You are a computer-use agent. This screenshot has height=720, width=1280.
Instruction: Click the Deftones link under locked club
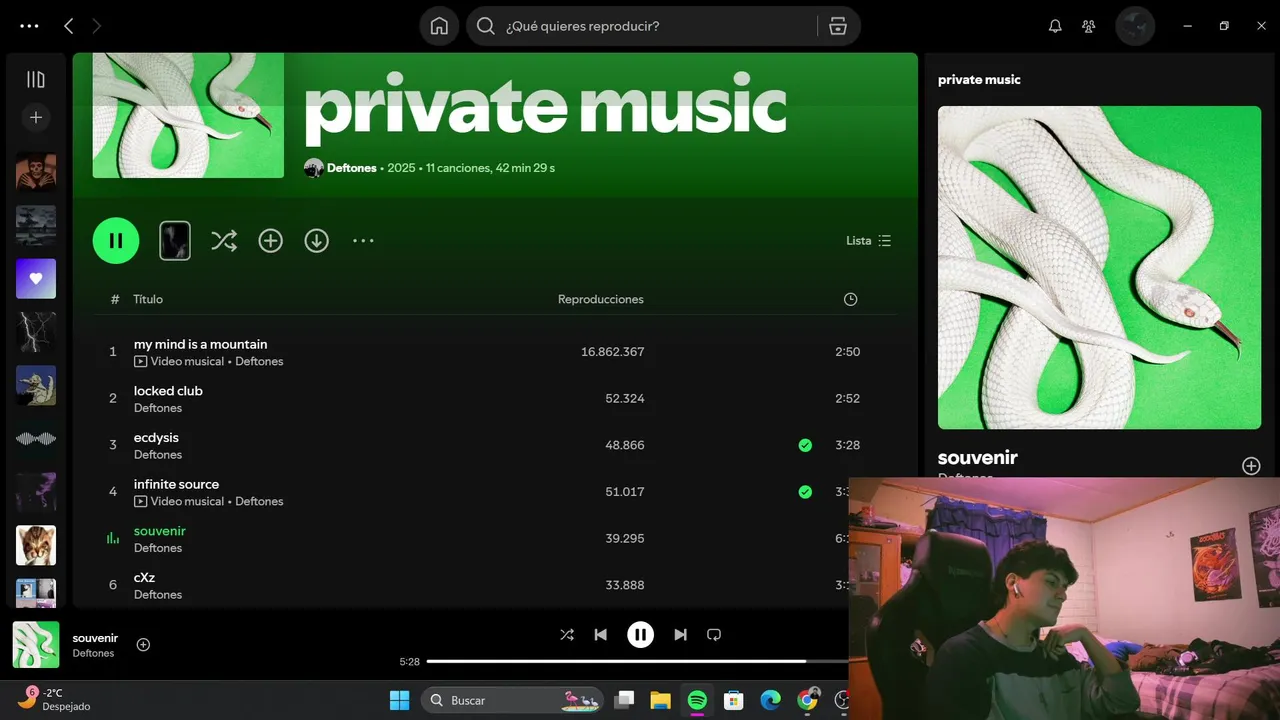158,408
